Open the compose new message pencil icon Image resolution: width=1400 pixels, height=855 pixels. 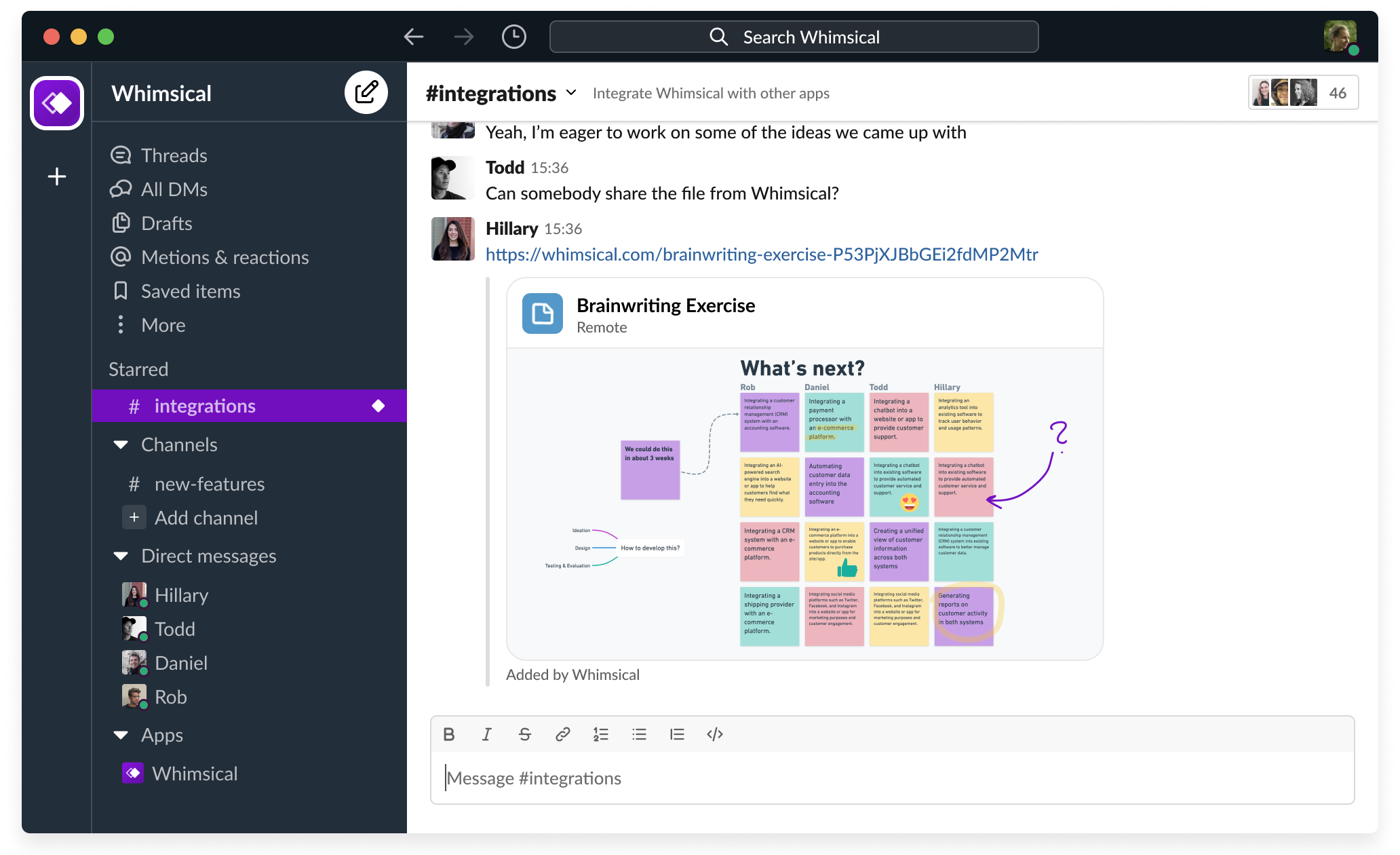pos(366,92)
